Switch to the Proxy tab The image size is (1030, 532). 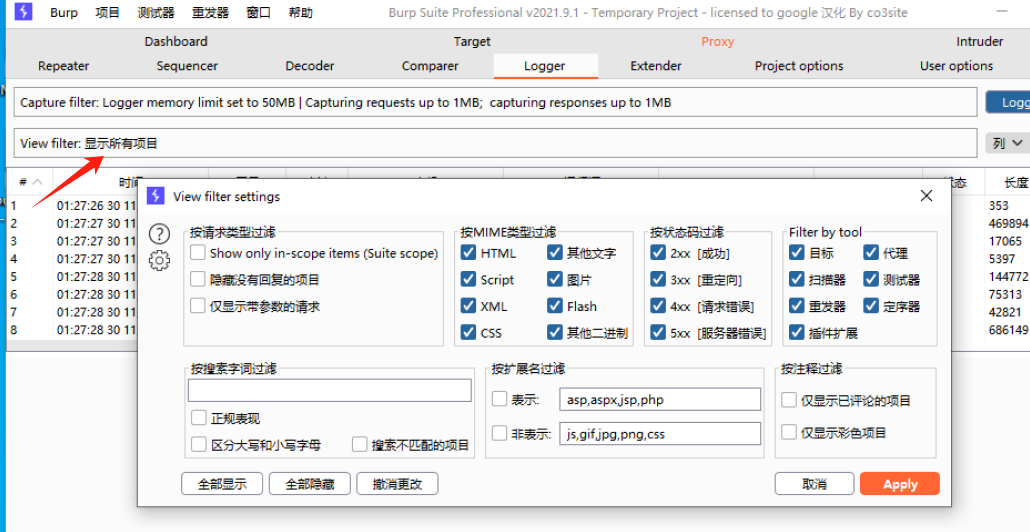[x=717, y=41]
